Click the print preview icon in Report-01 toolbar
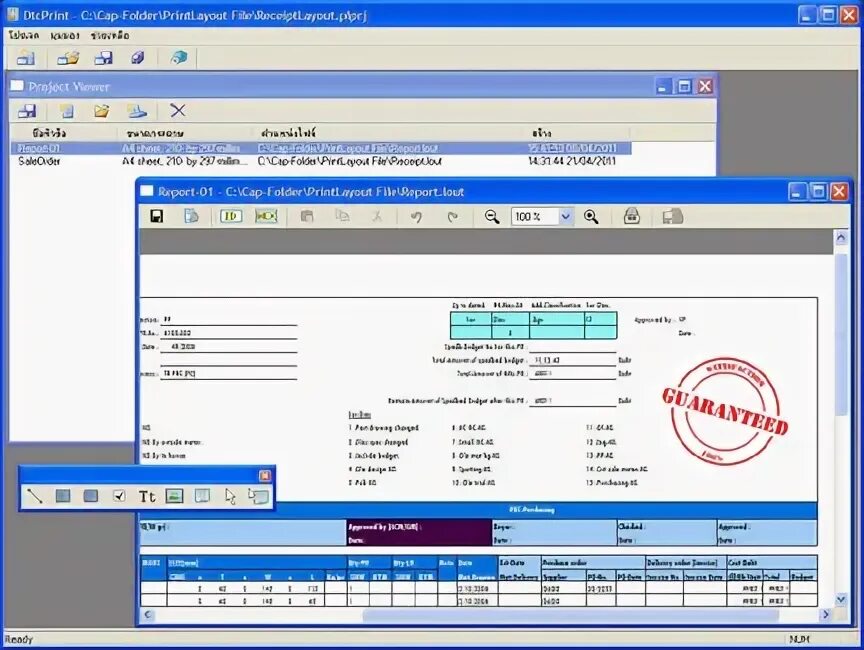 631,216
